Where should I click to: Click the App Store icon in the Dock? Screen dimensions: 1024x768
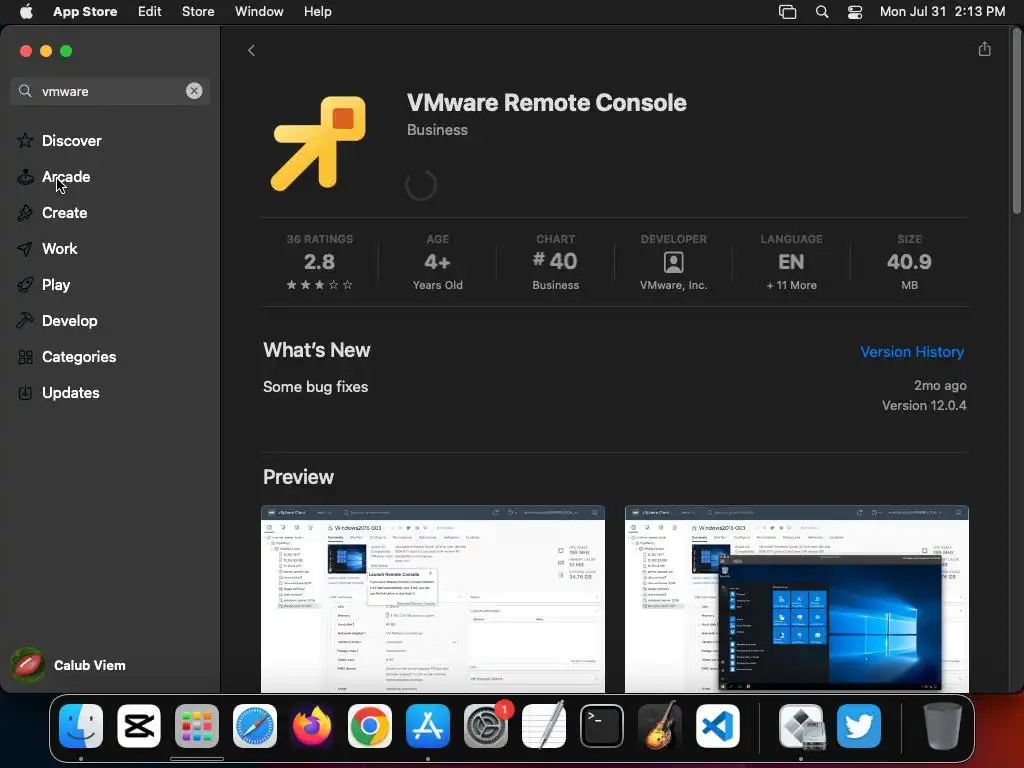coord(428,726)
